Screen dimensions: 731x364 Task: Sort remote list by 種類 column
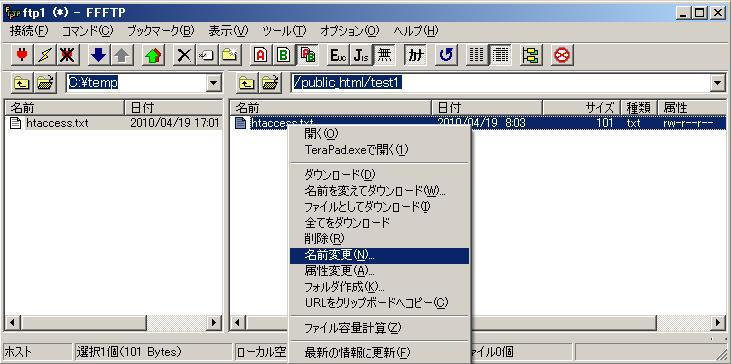click(x=639, y=108)
